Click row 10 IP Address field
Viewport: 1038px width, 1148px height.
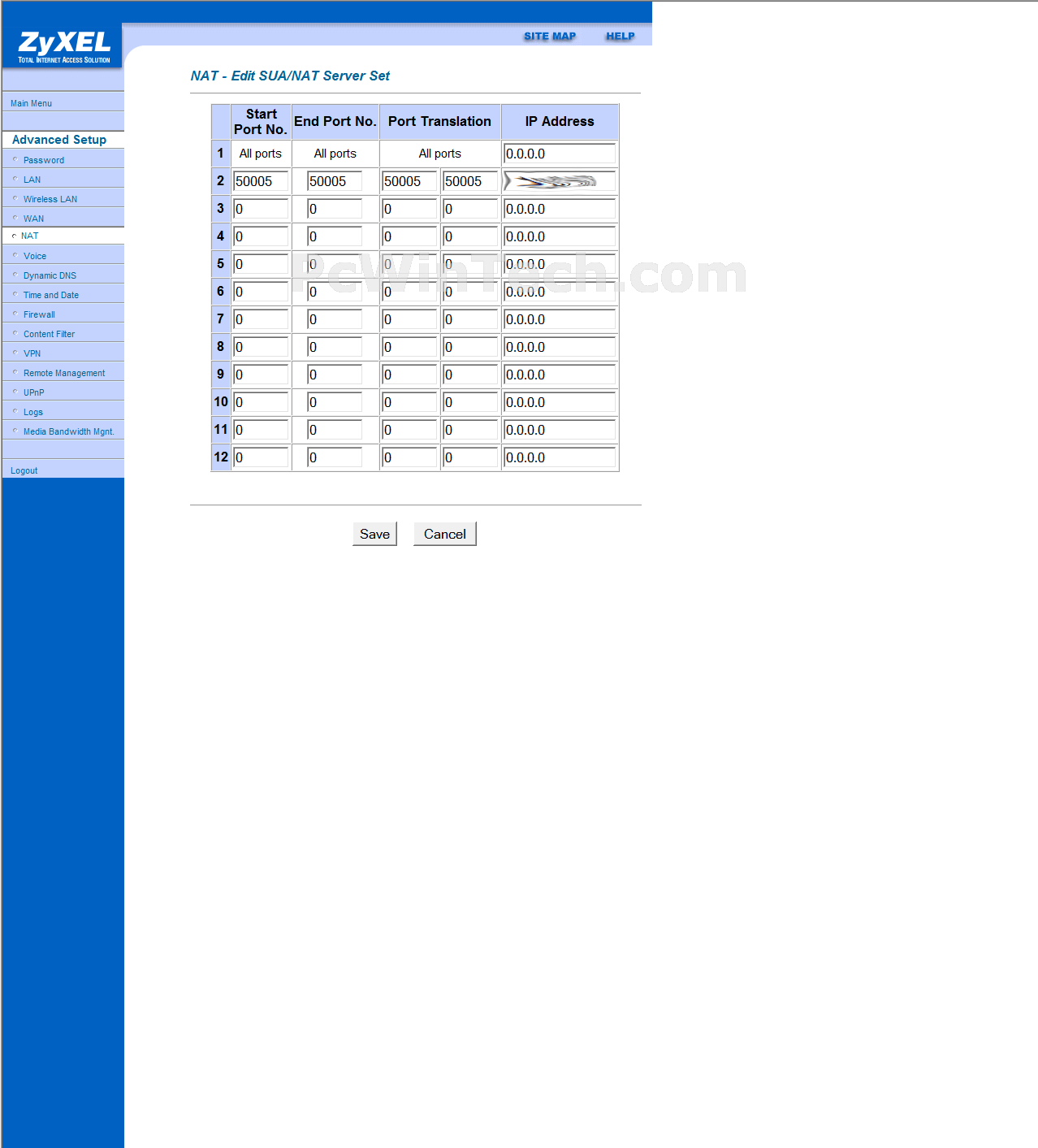[560, 402]
